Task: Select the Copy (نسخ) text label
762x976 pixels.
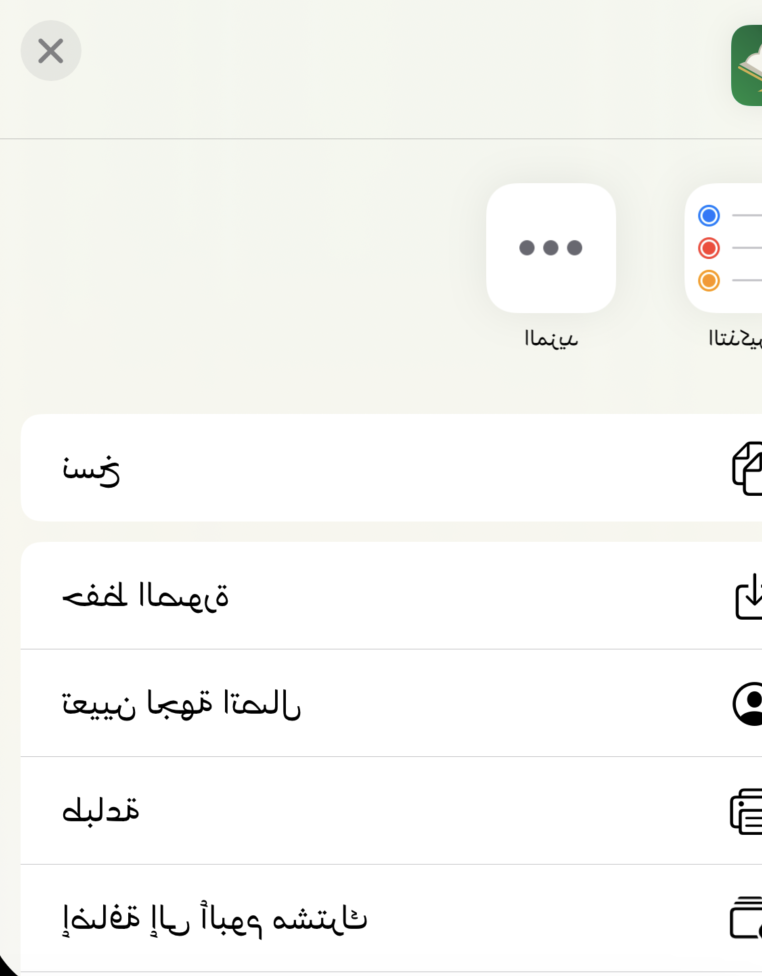Action: [x=91, y=468]
